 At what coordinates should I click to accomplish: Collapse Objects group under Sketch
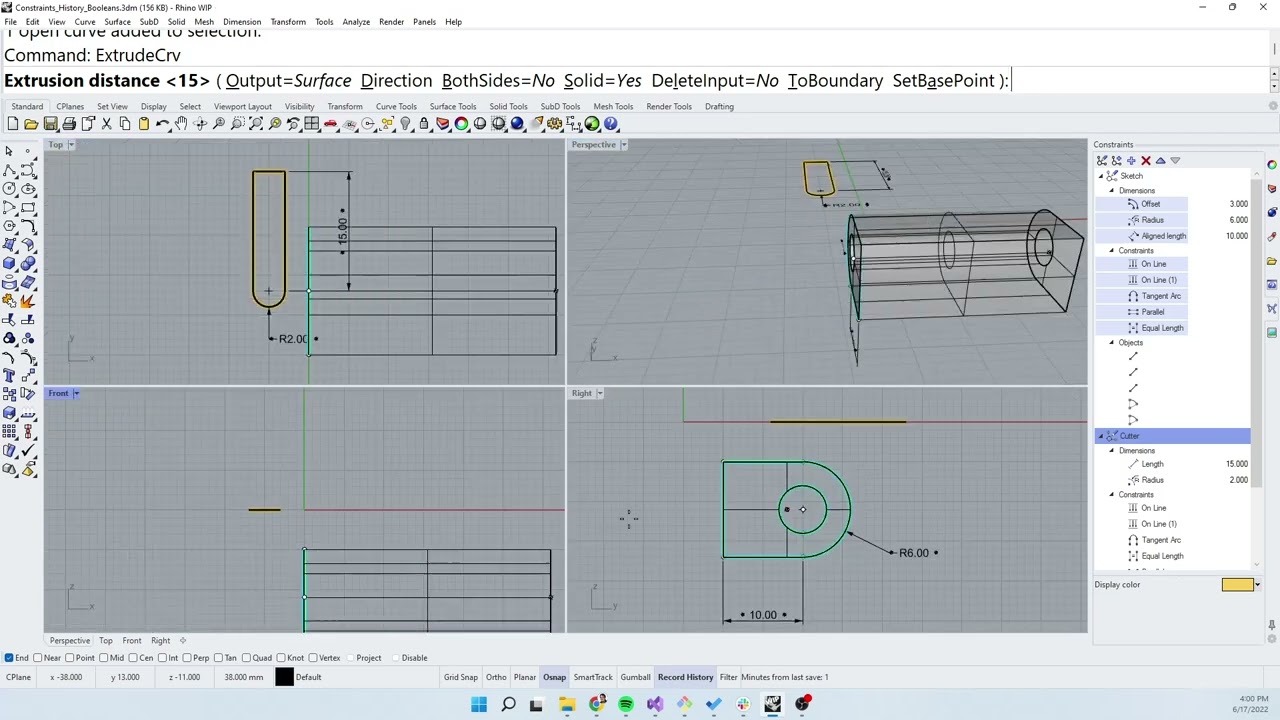(1111, 343)
